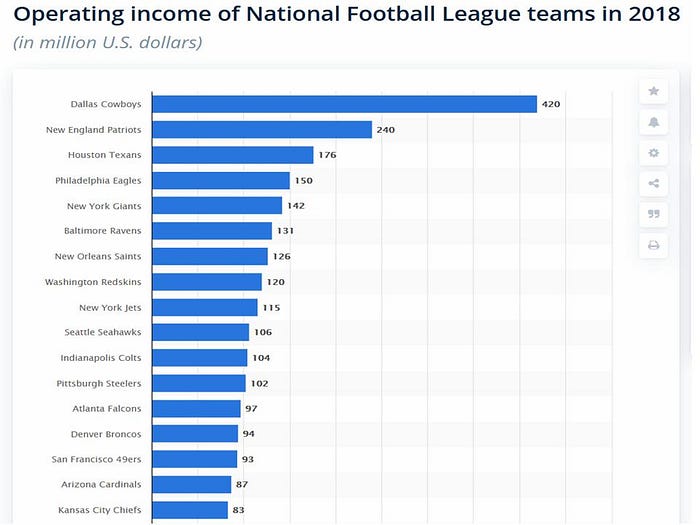
Task: Click the Houston Texans bar
Action: [x=233, y=155]
